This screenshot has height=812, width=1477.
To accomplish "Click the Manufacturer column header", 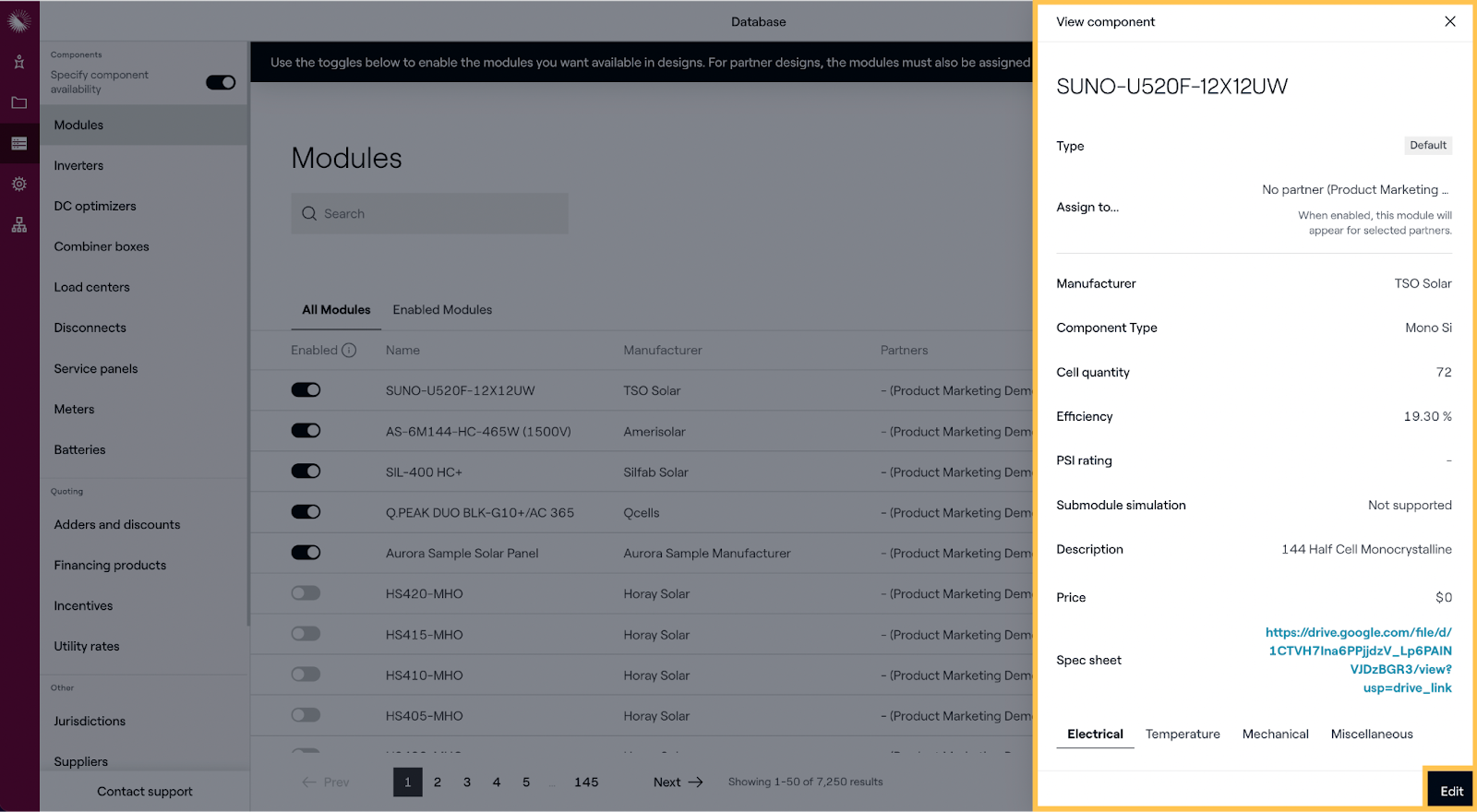I will tap(663, 350).
